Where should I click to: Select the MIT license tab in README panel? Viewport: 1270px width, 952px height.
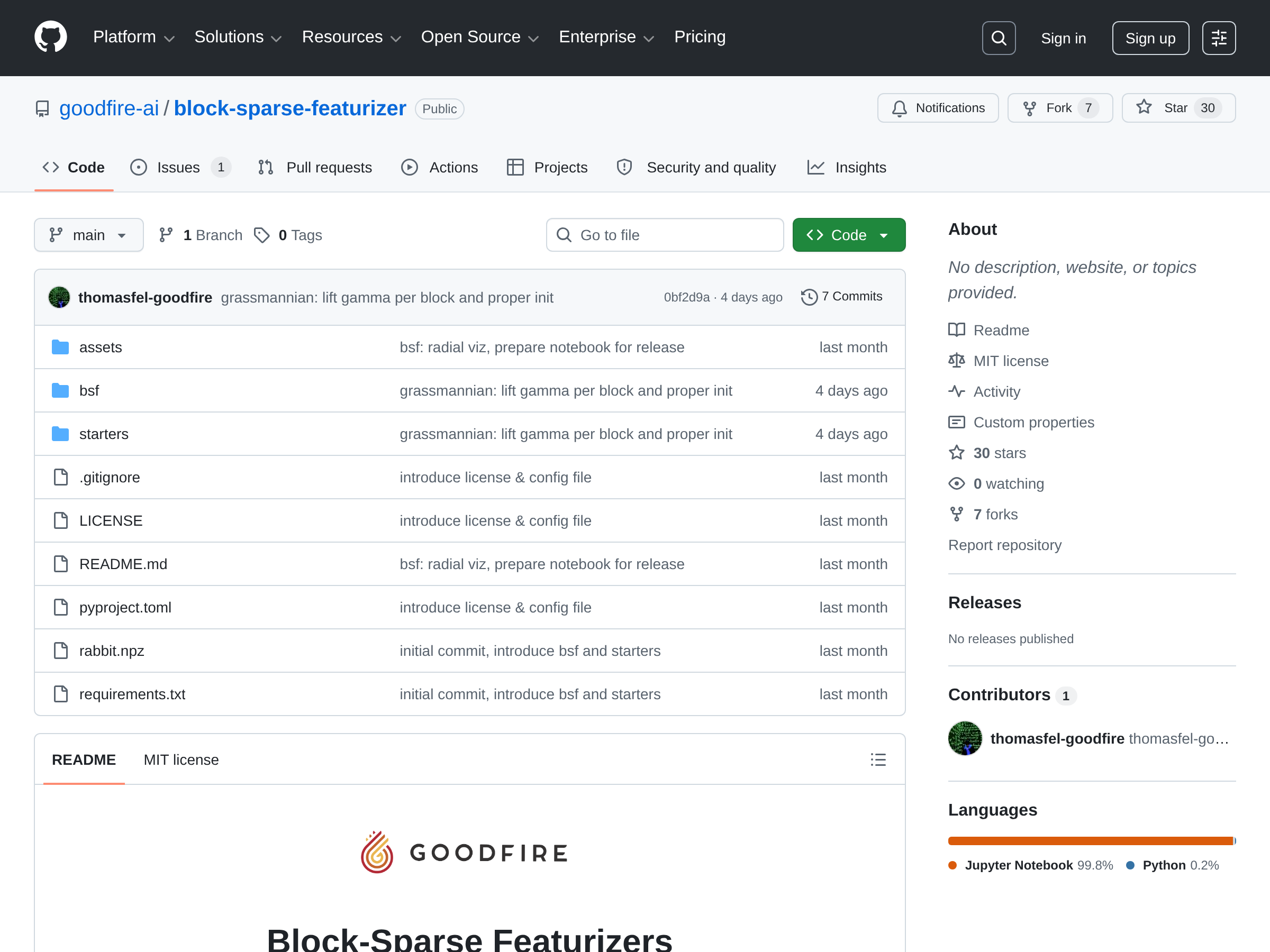[x=181, y=760]
